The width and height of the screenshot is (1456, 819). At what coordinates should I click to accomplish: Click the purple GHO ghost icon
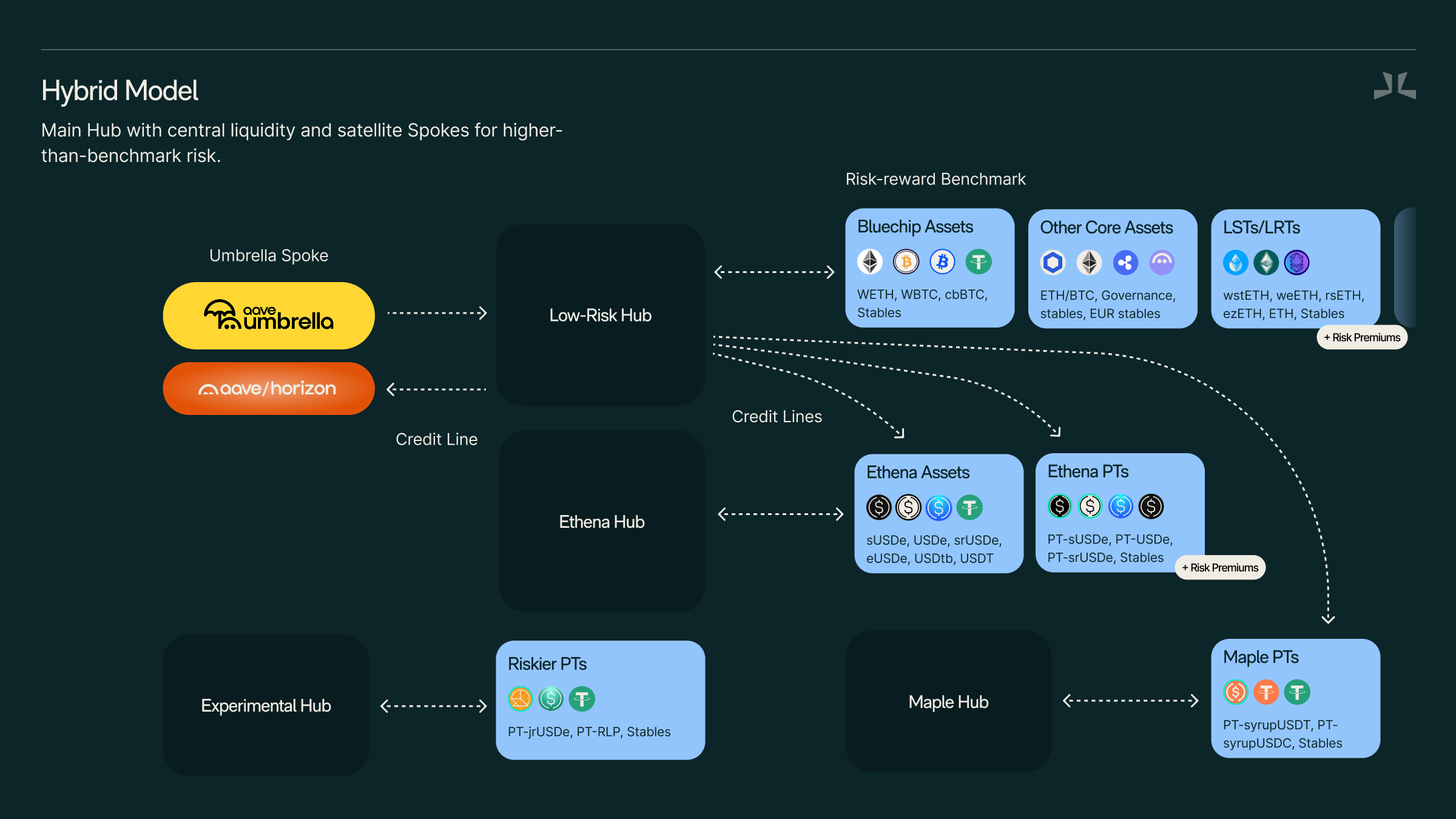[1162, 263]
